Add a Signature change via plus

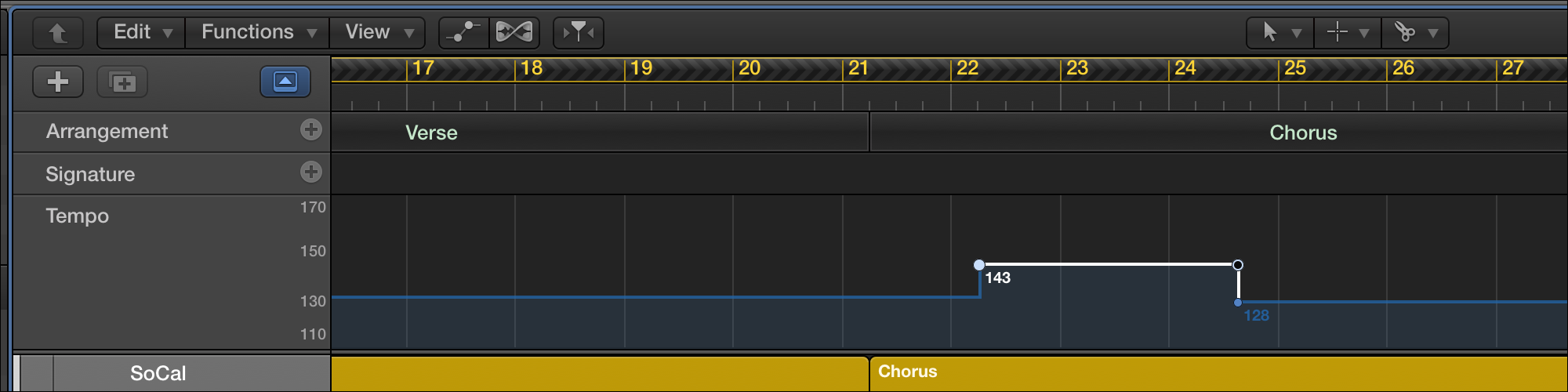pos(311,172)
